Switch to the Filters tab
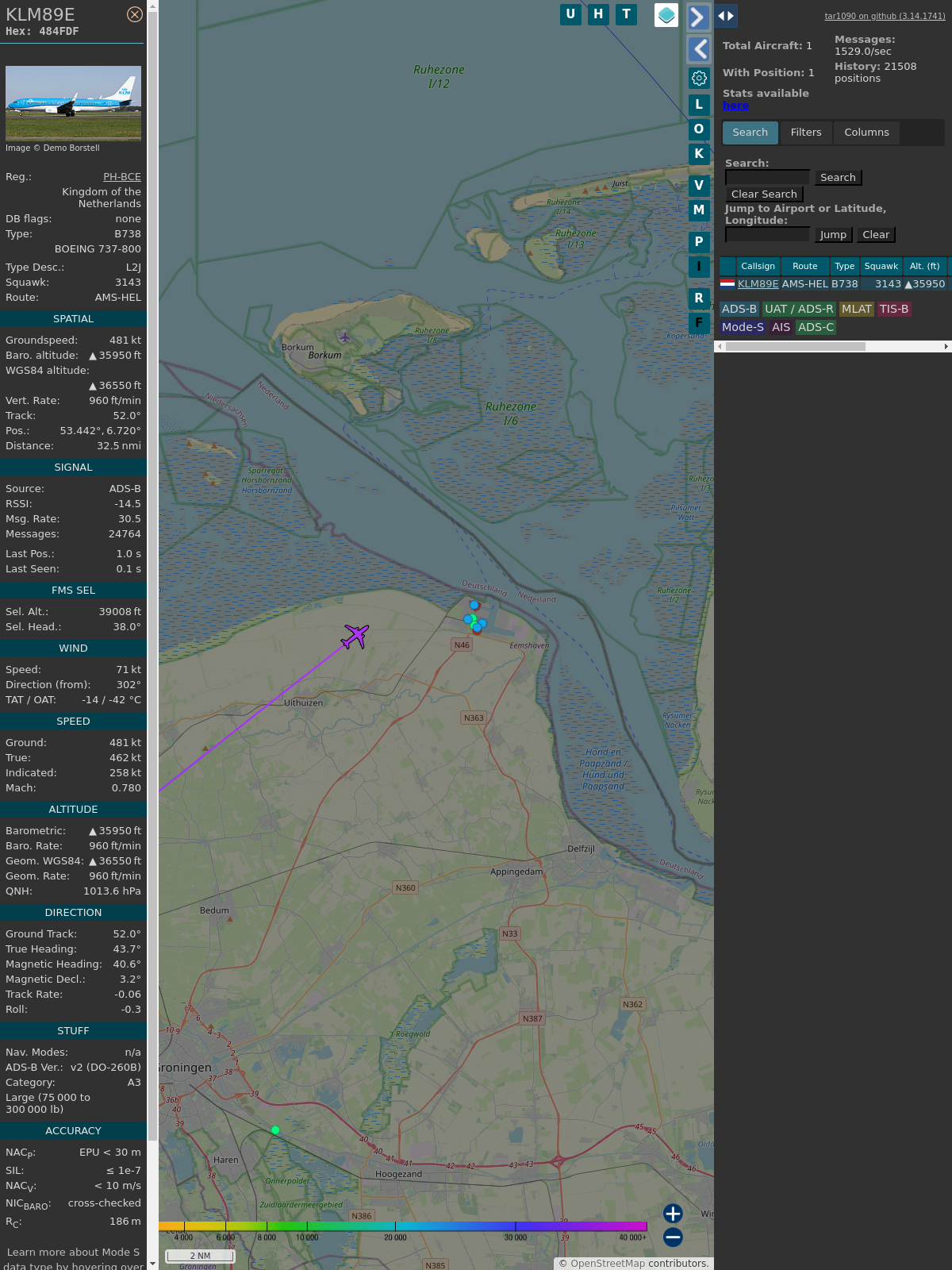Screen dimensions: 952x1270 pos(806,133)
